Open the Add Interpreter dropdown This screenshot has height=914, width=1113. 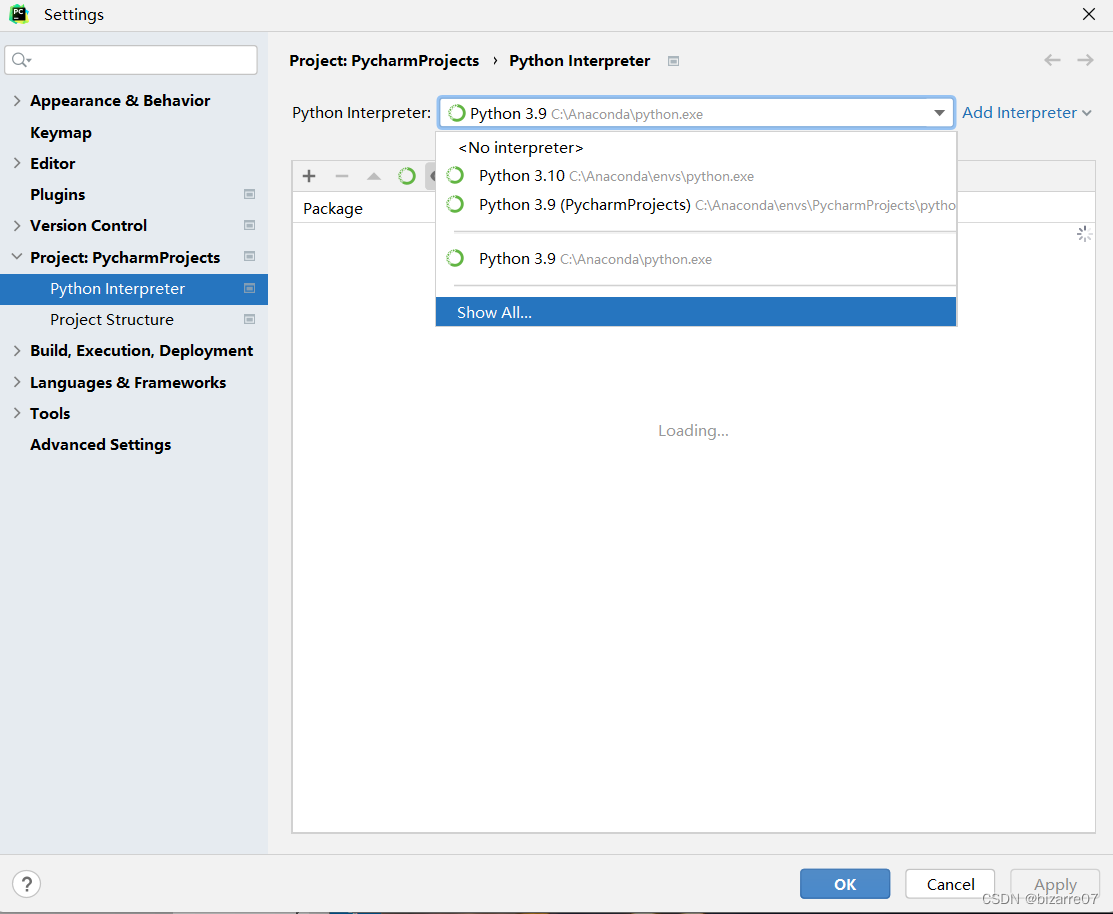(x=1026, y=113)
